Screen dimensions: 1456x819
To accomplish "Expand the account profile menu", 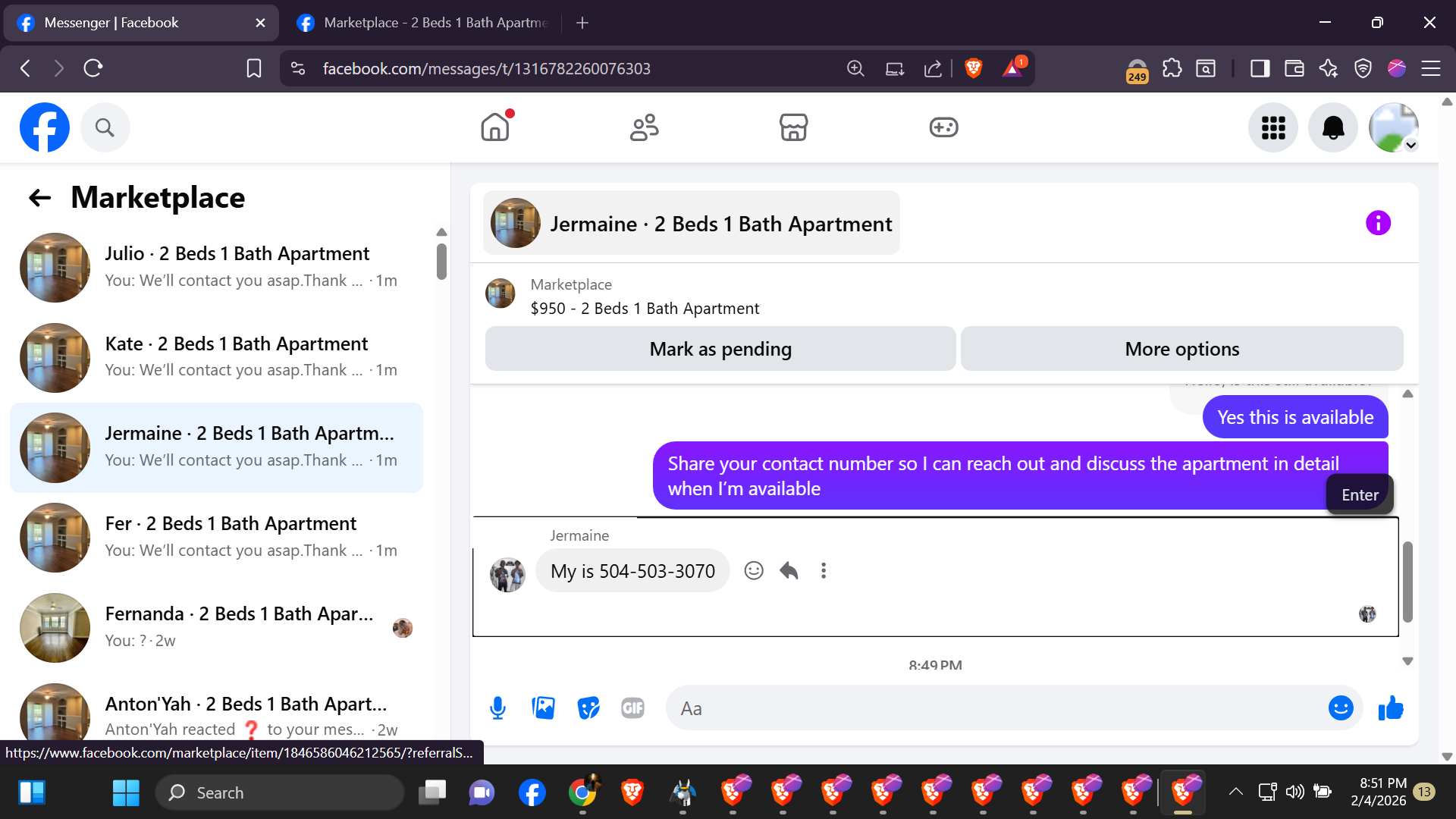I will [x=1394, y=127].
